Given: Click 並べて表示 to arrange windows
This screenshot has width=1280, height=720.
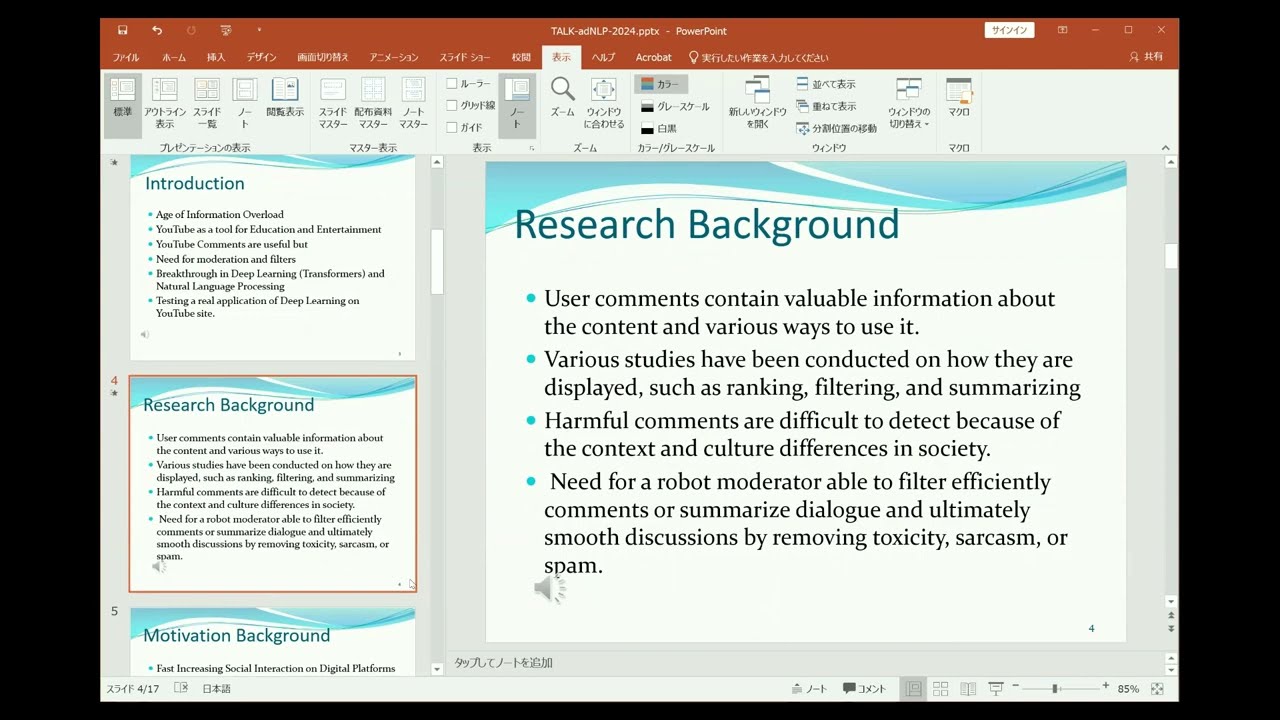Looking at the screenshot, I should click(x=826, y=84).
